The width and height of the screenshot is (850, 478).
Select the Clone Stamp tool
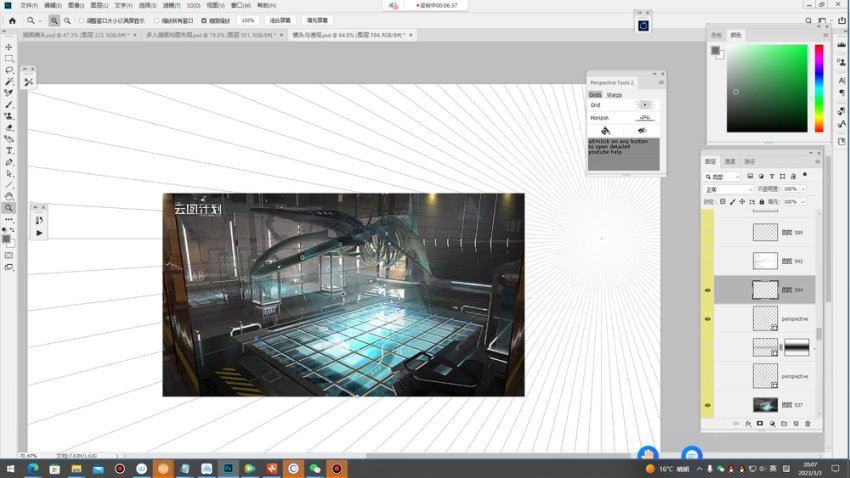tap(9, 116)
